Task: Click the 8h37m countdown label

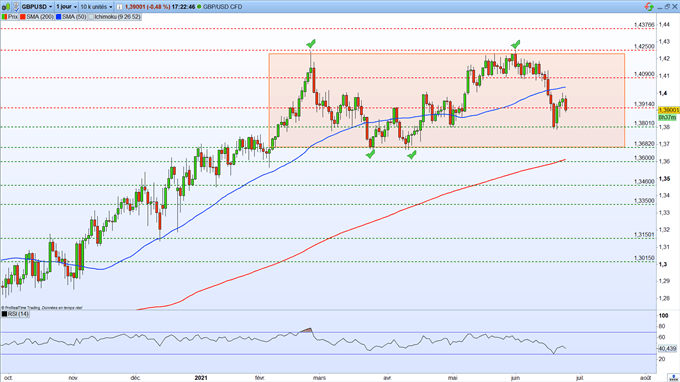Action: click(x=667, y=118)
